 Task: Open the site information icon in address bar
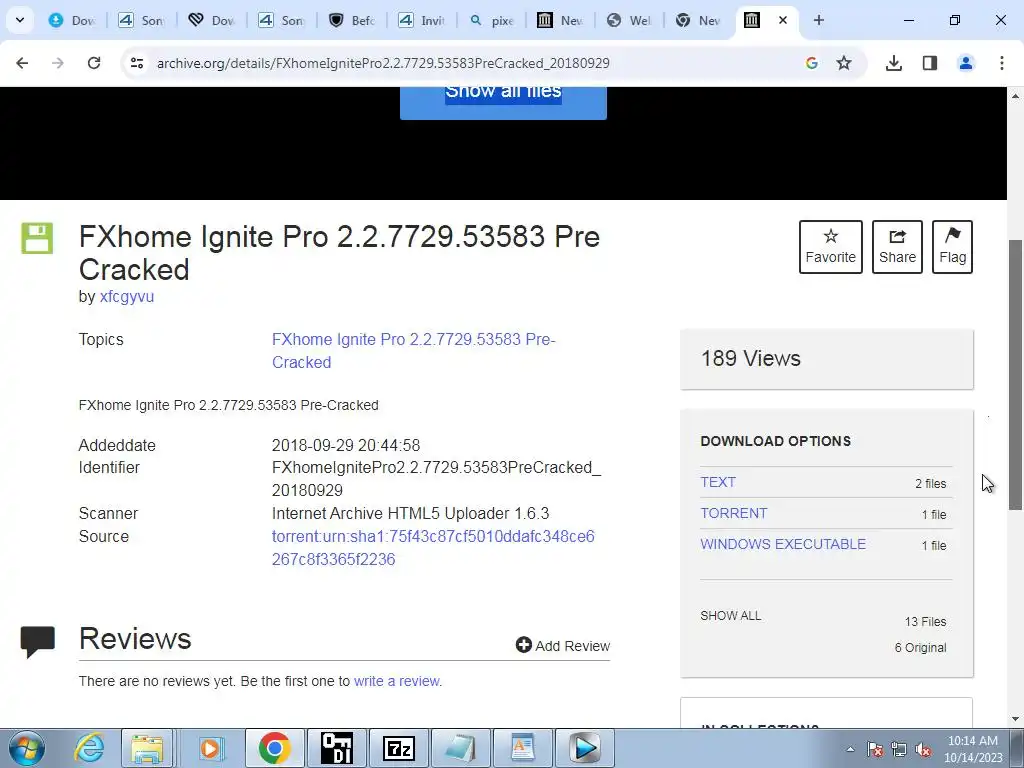coord(136,63)
